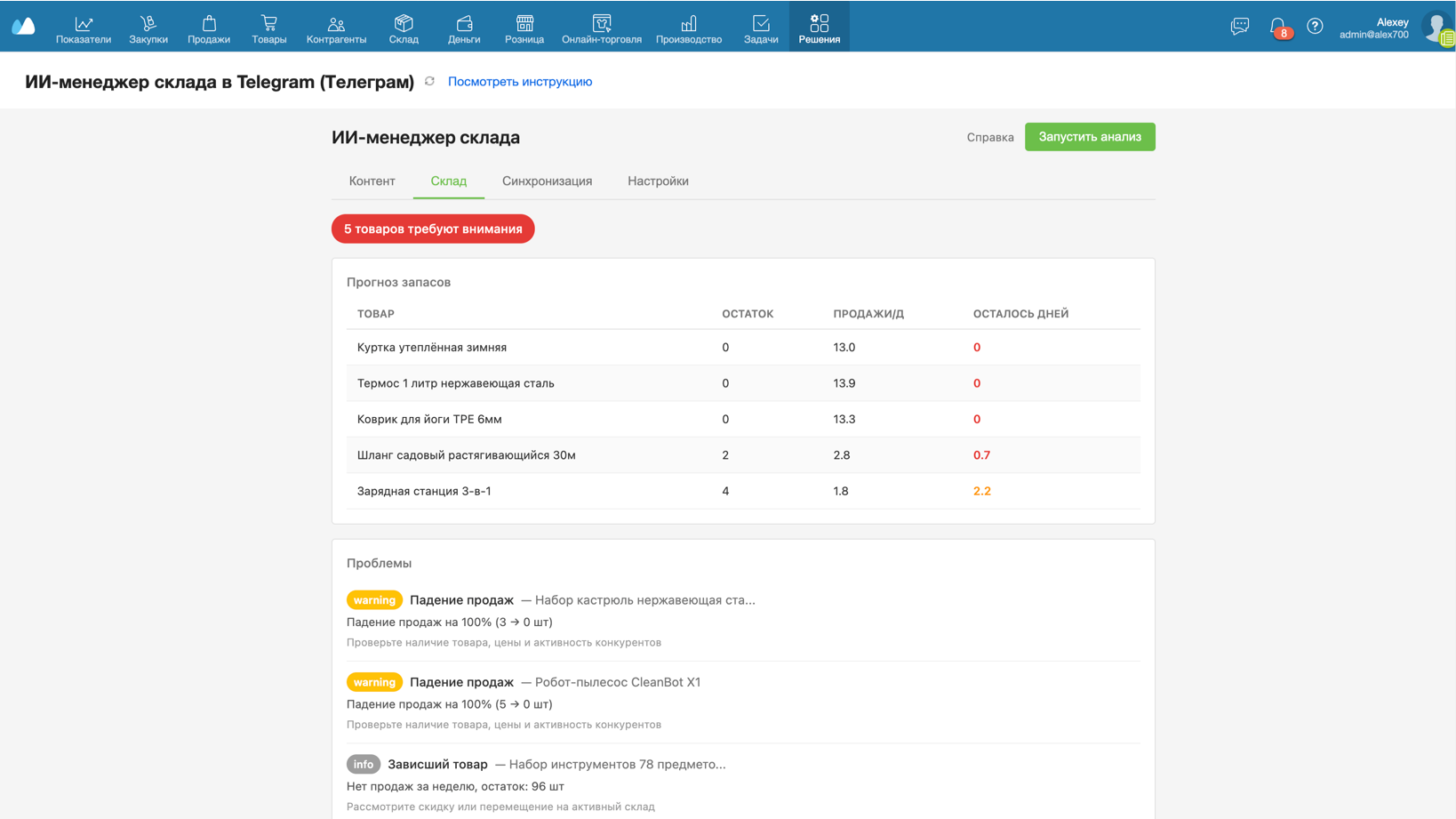The height and width of the screenshot is (819, 1456).
Task: Open the Деньги wallet icon
Action: 464,23
